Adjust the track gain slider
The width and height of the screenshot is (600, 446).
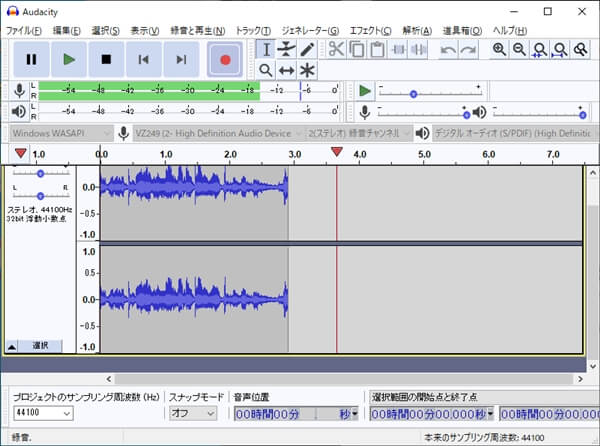[41, 173]
